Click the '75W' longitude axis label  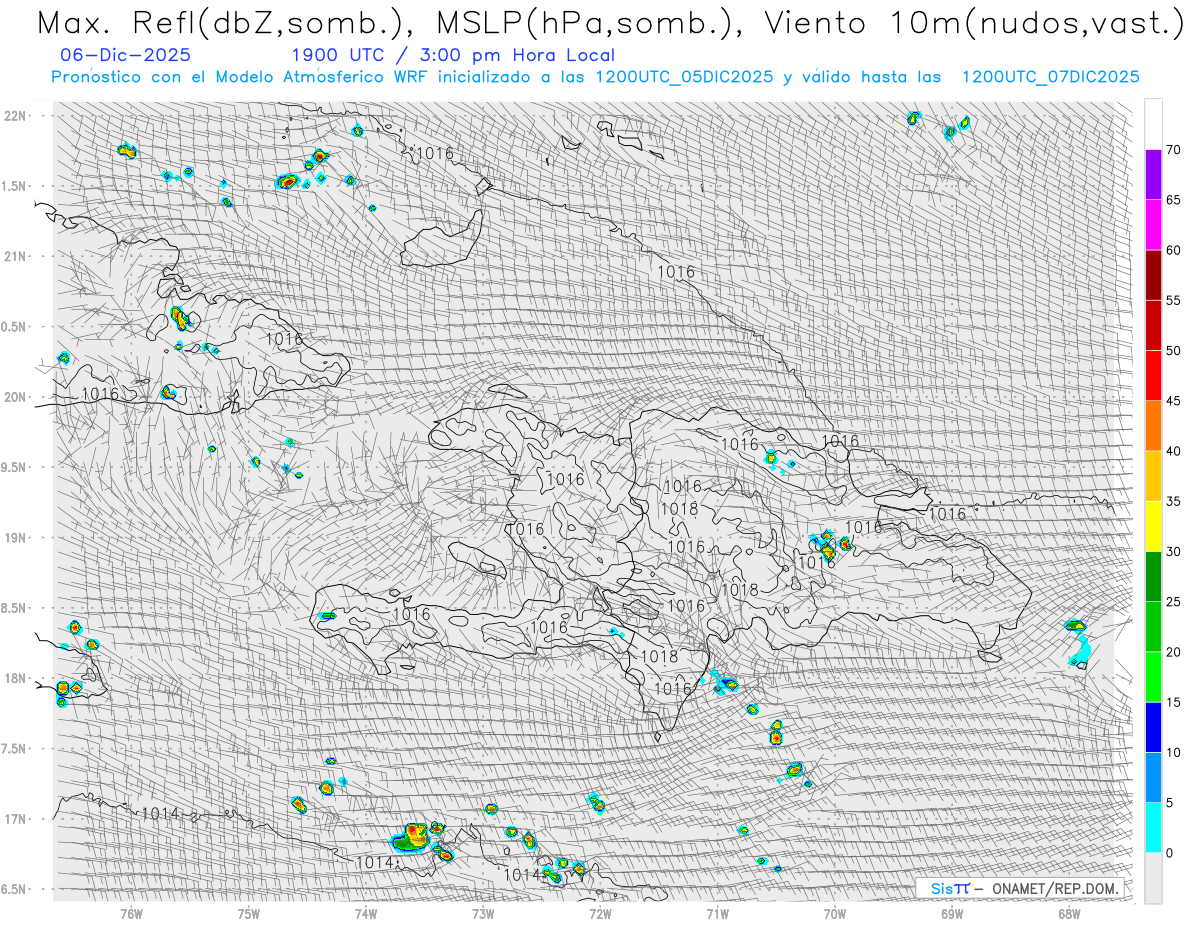[x=248, y=913]
